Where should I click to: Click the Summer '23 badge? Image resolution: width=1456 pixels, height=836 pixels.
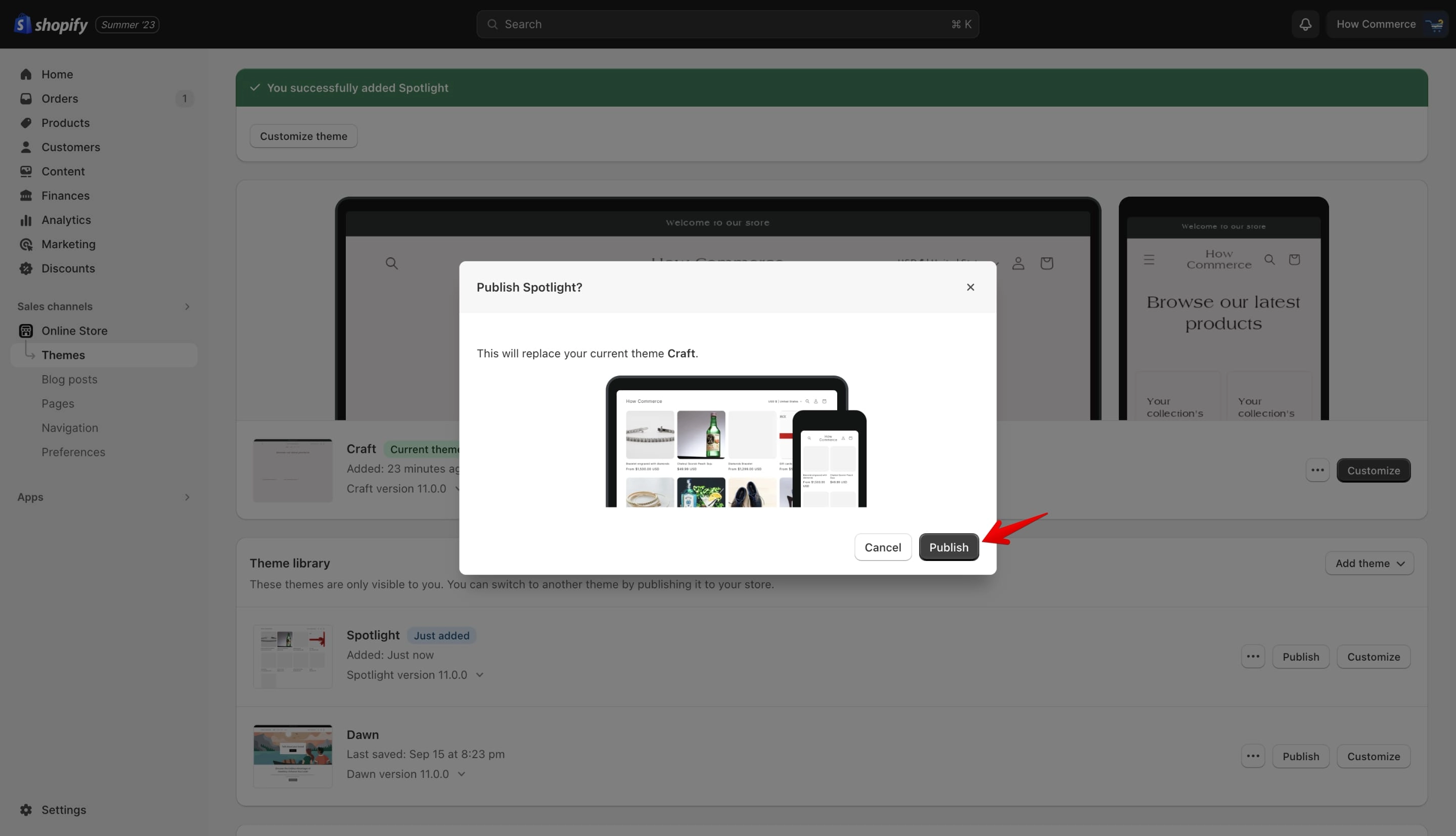[127, 25]
